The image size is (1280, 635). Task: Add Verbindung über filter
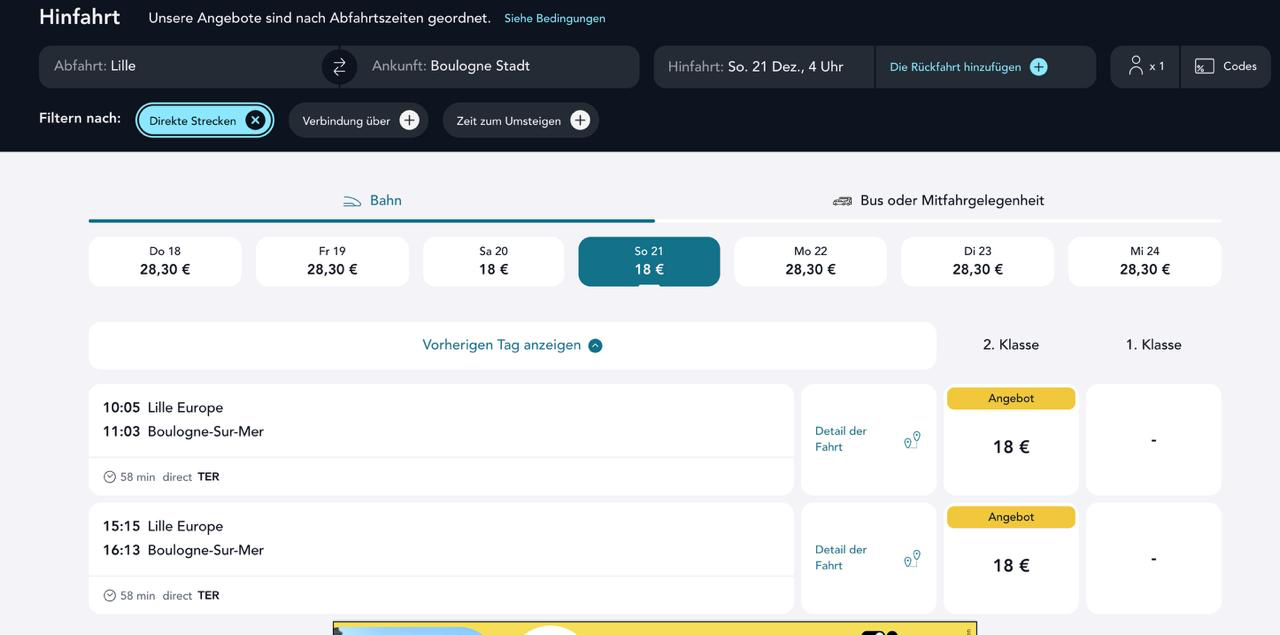coord(409,121)
